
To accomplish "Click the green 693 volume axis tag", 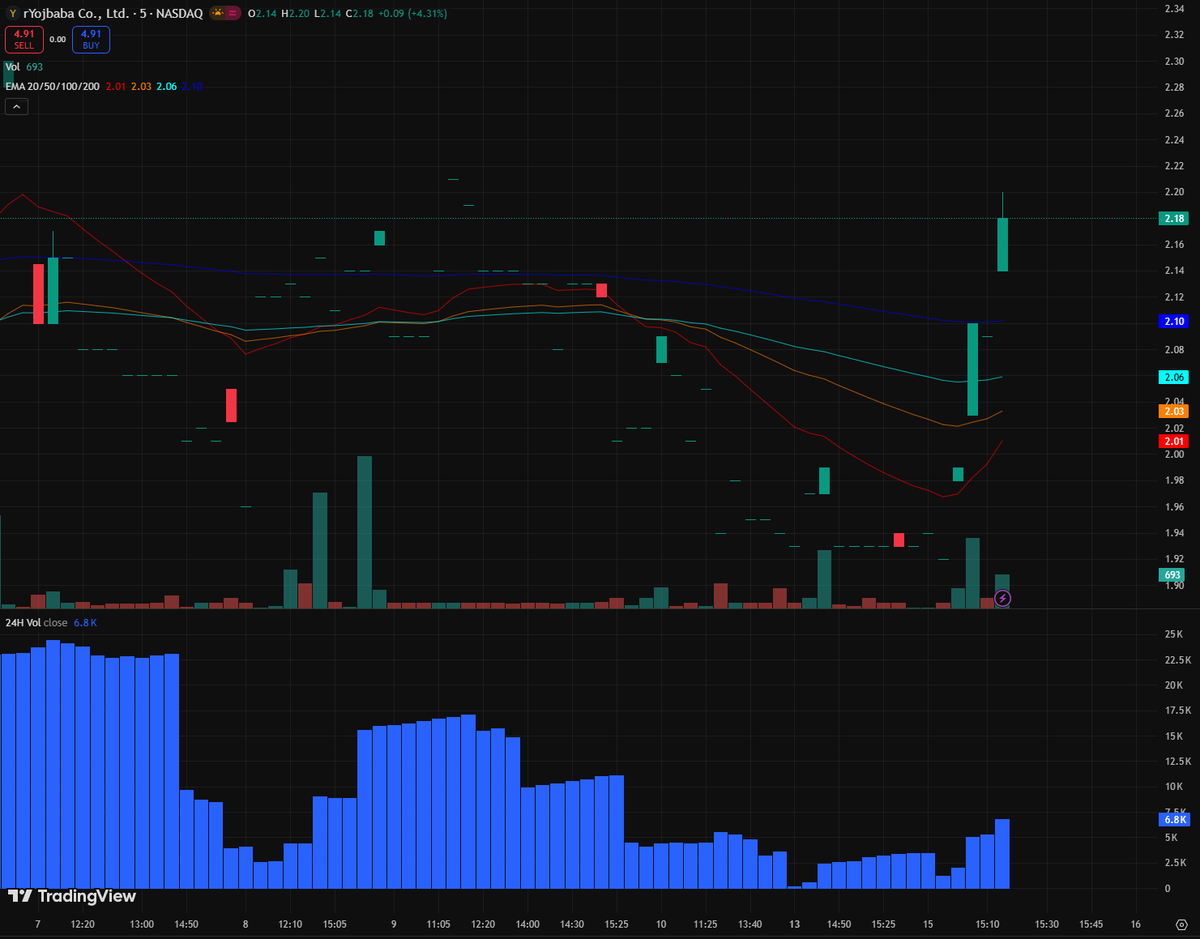I will point(1173,575).
